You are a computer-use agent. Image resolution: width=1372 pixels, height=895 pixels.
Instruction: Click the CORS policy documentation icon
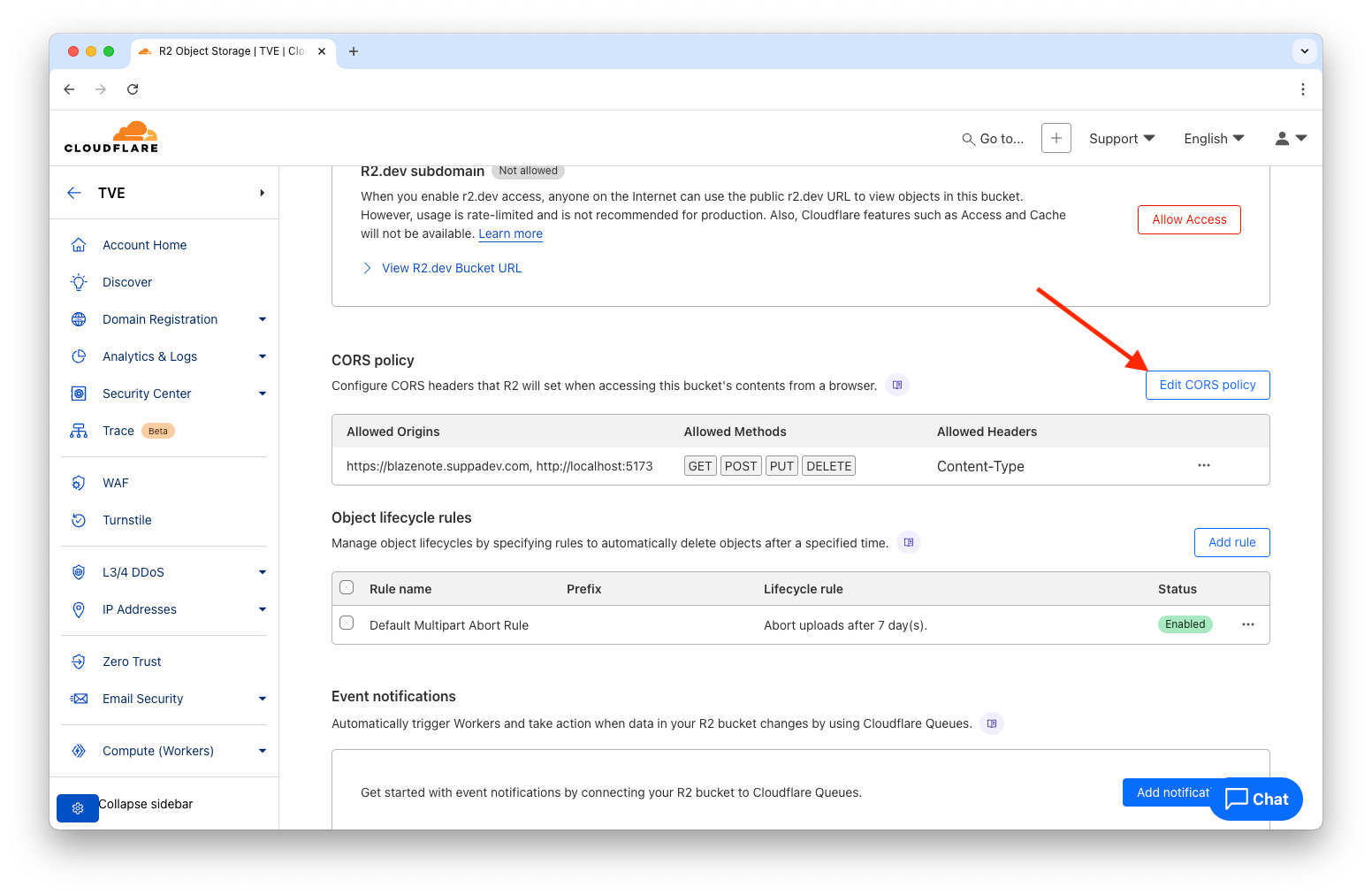point(897,385)
